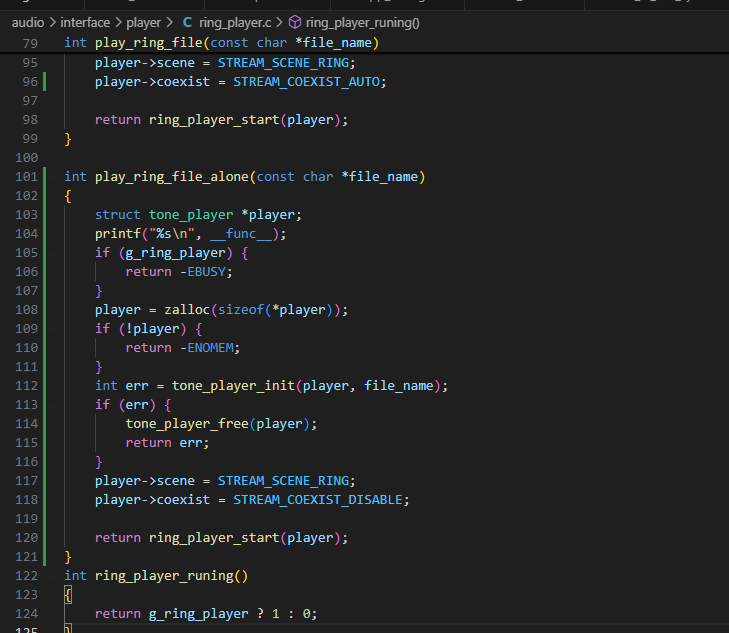
Task: Fold the if (!player) block at line 109
Action: [x=55, y=329]
